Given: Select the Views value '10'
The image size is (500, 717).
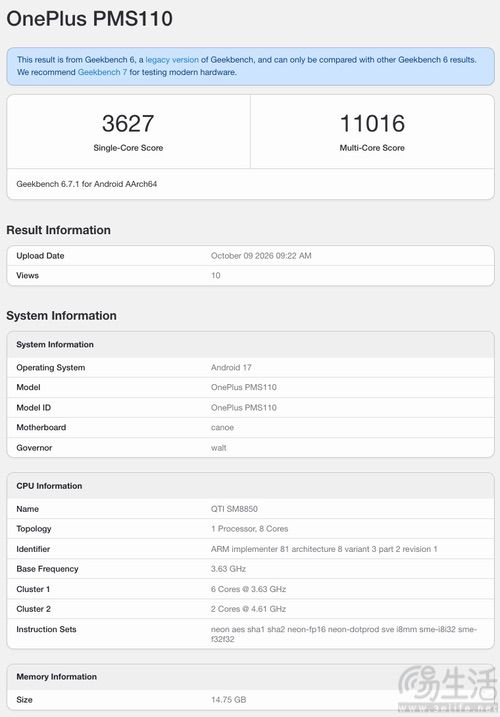Looking at the screenshot, I should point(215,275).
